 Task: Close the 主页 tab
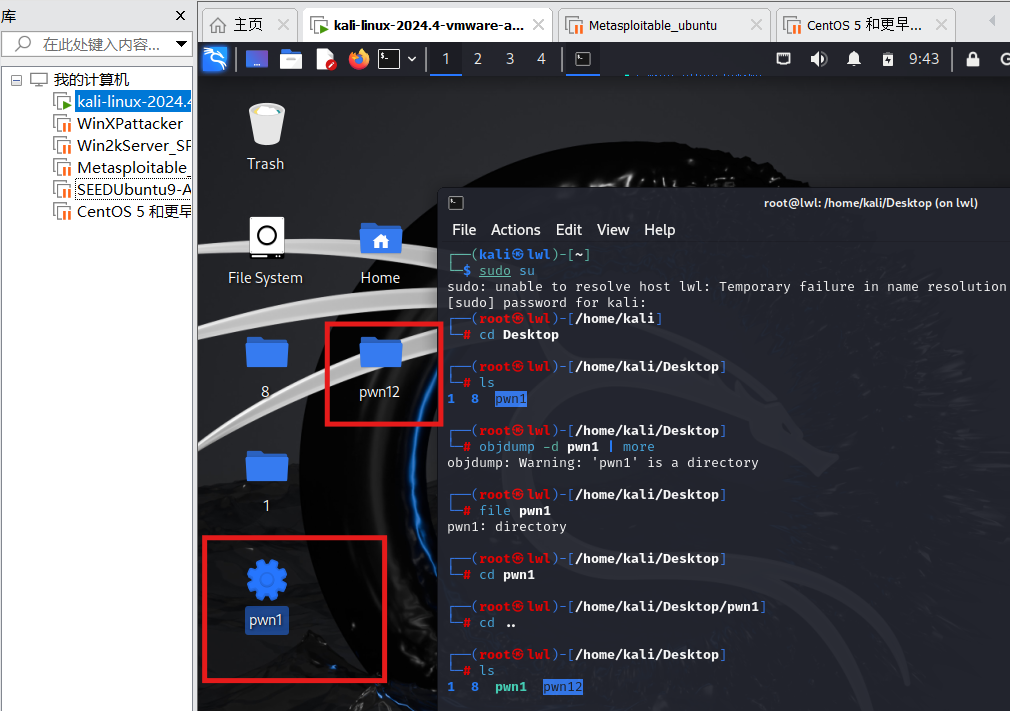[x=283, y=25]
